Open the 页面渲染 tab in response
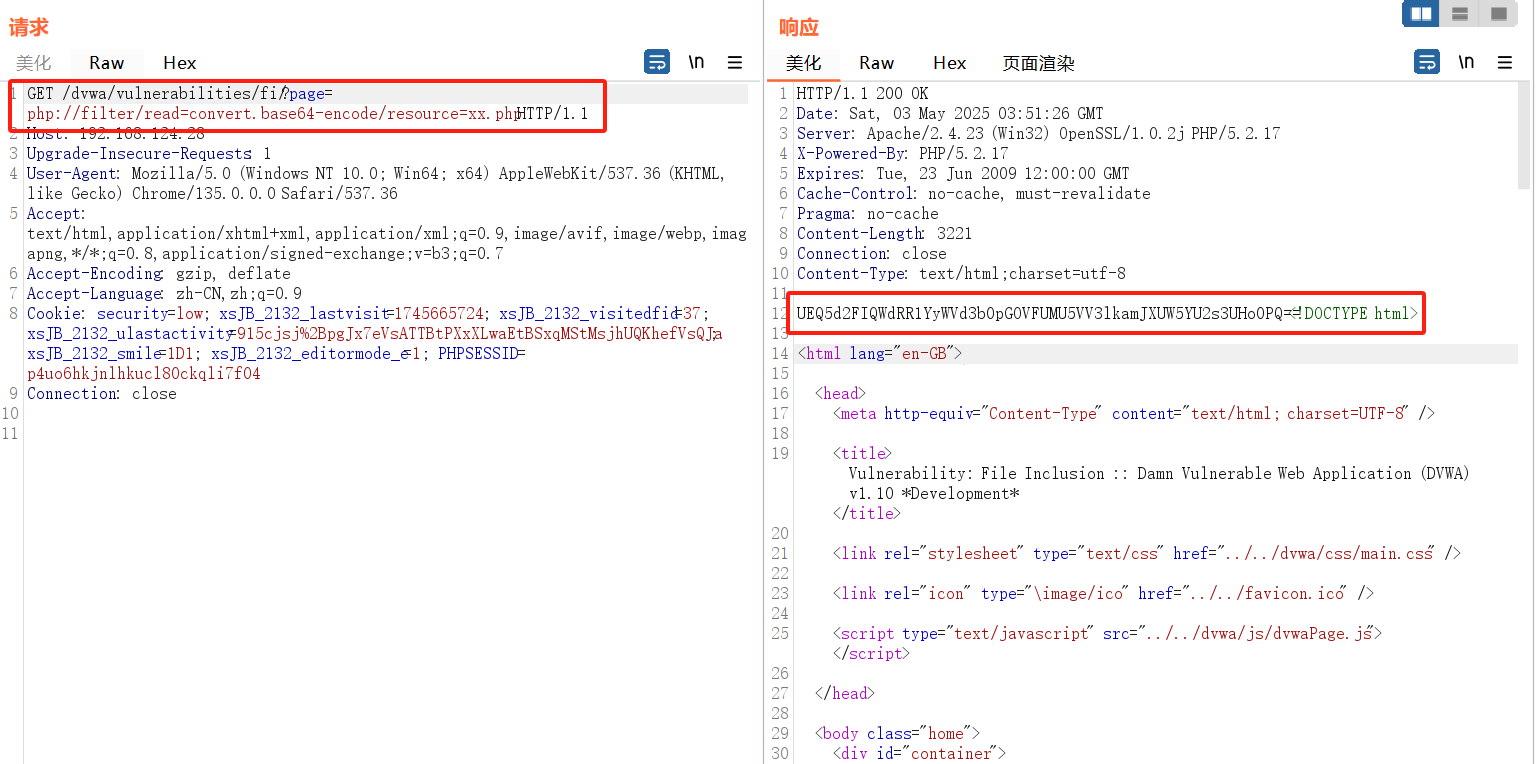Viewport: 1536px width, 764px height. (1038, 63)
